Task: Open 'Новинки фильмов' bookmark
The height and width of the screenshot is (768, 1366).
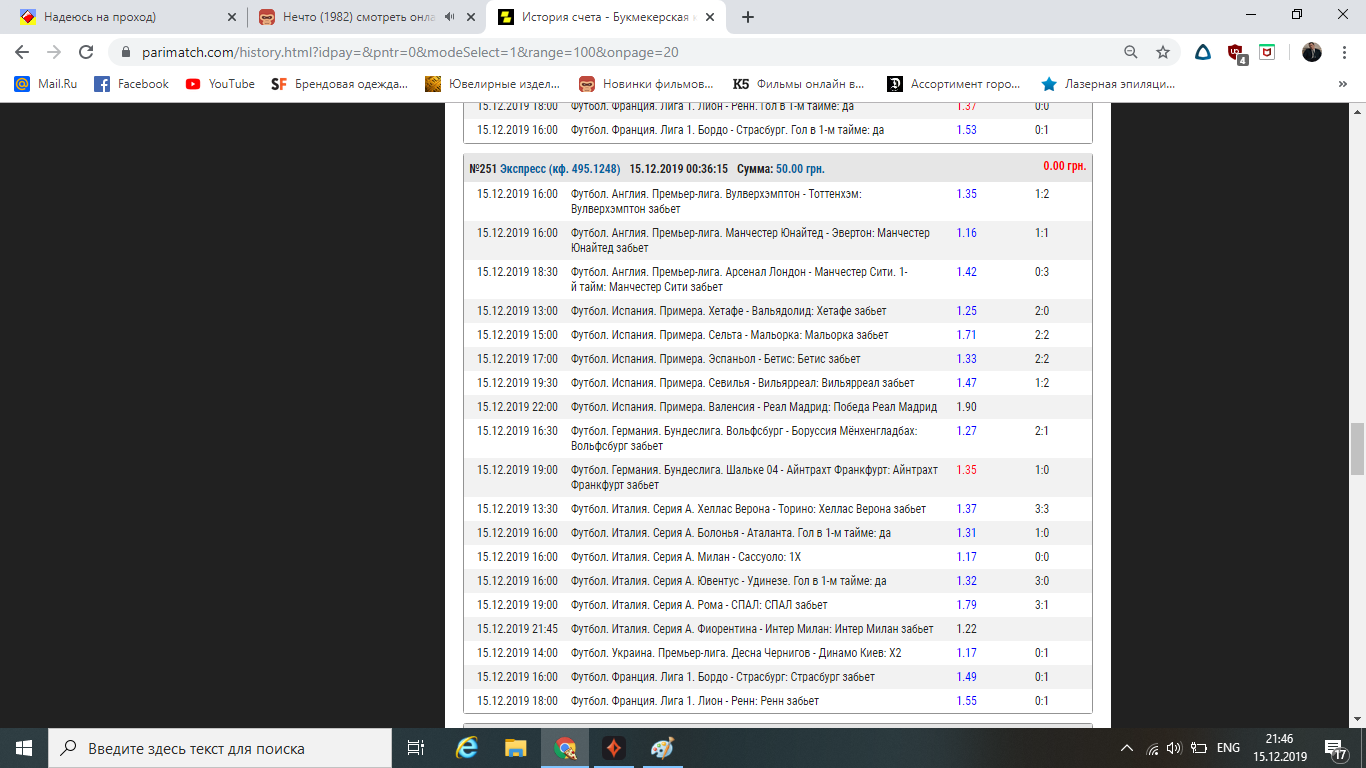Action: pyautogui.click(x=647, y=84)
